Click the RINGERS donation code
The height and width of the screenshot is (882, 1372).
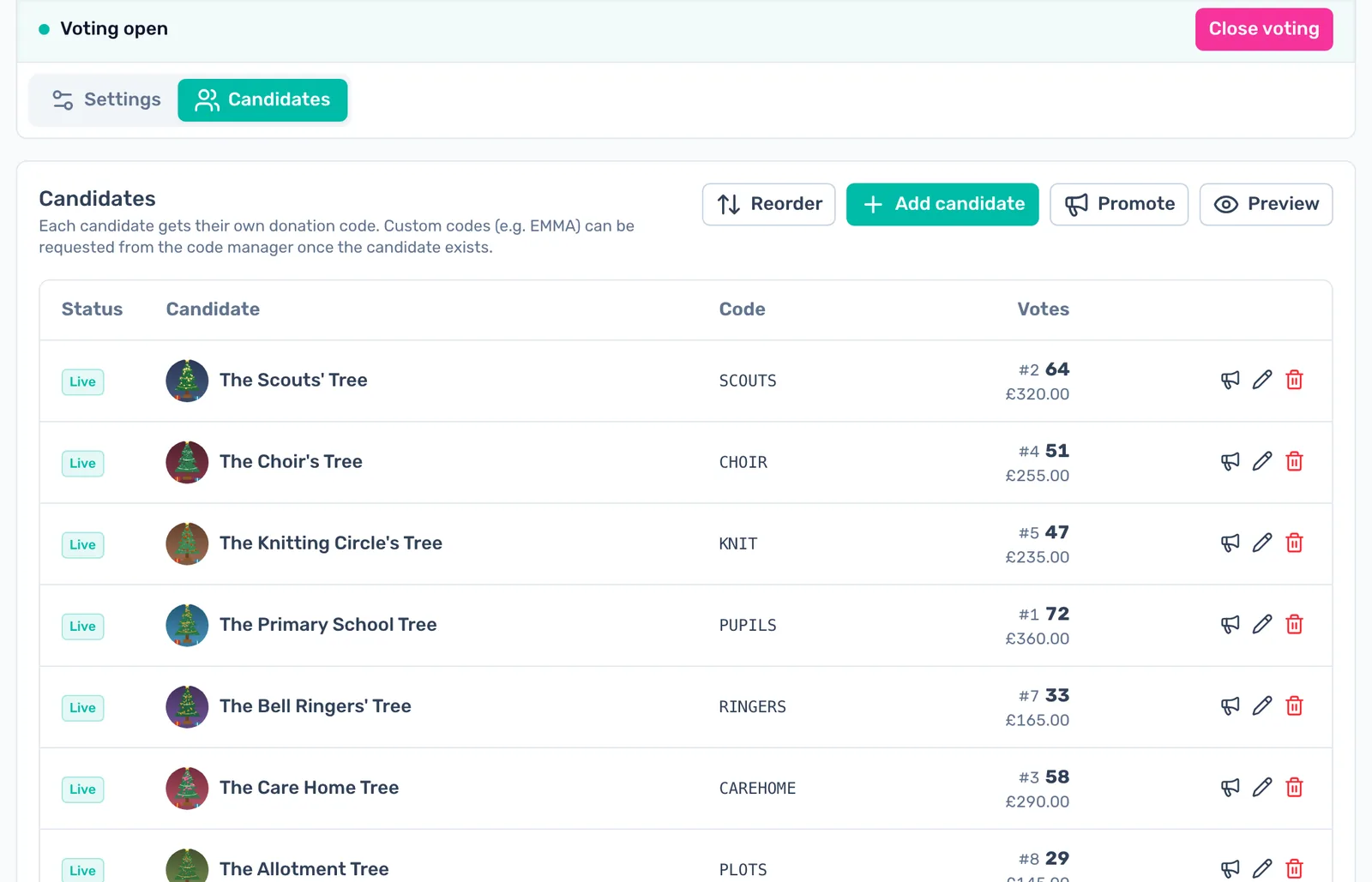click(752, 706)
